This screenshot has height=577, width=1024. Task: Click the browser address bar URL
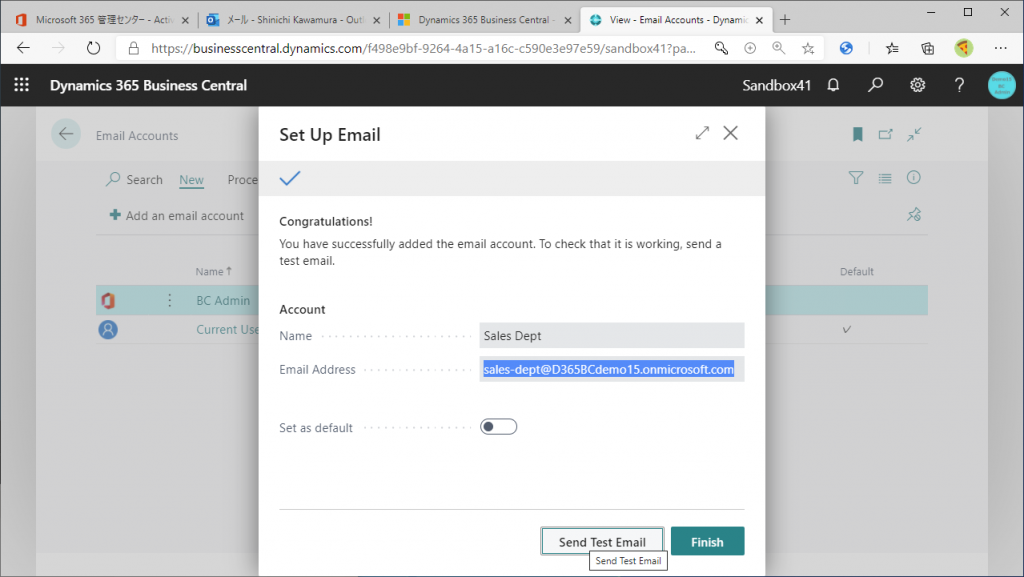pyautogui.click(x=424, y=48)
